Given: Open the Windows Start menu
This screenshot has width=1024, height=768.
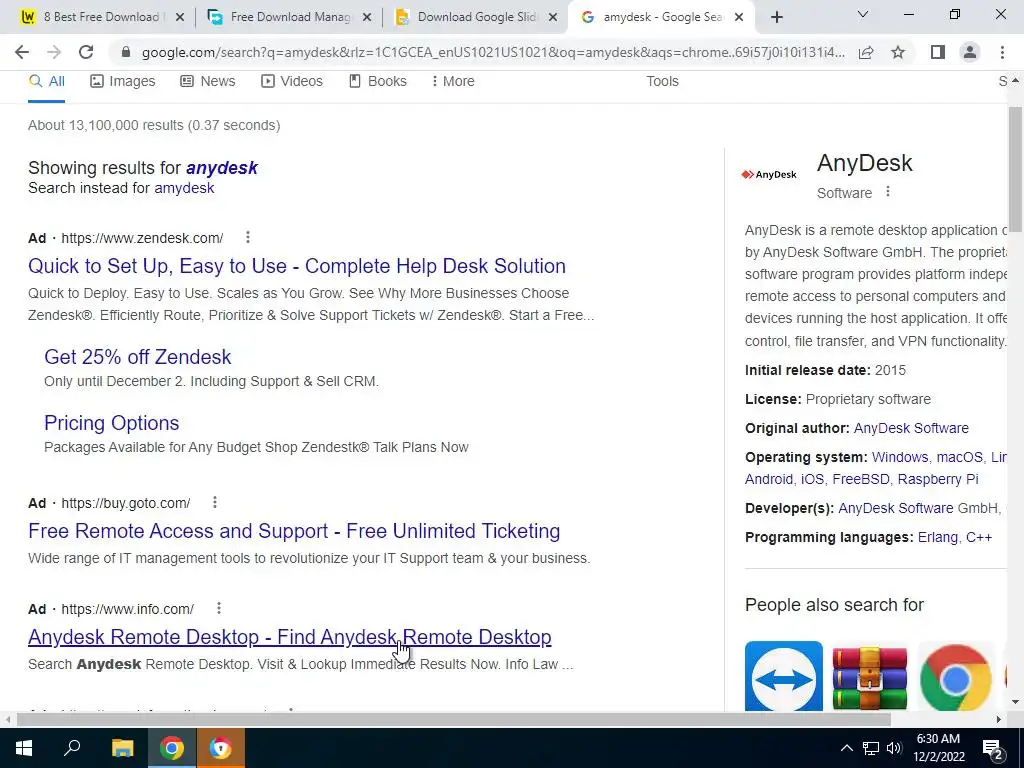Looking at the screenshot, I should click(24, 748).
